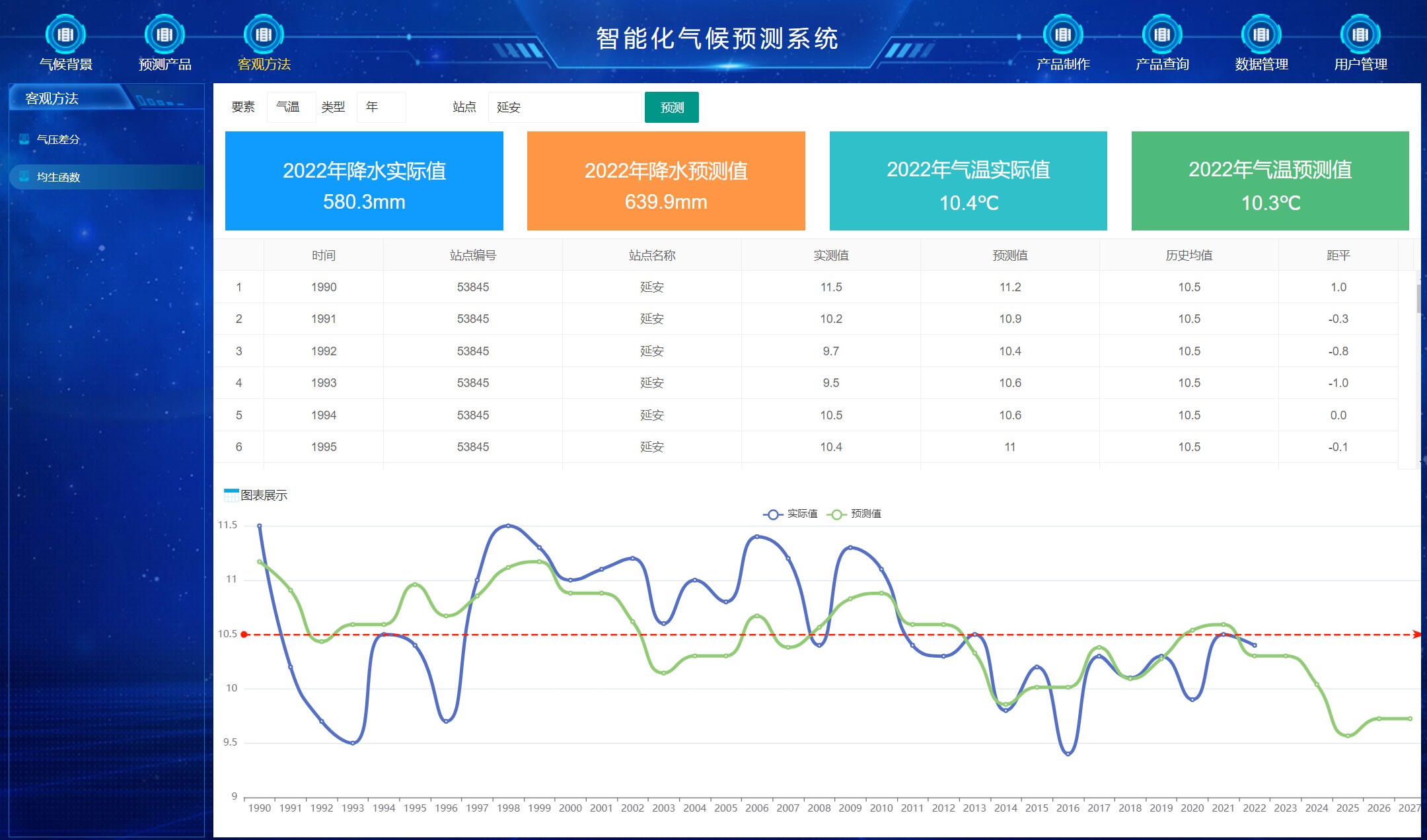Click the 2022年气温实际值 teal card
Screen dimensions: 1427x840
[x=969, y=181]
